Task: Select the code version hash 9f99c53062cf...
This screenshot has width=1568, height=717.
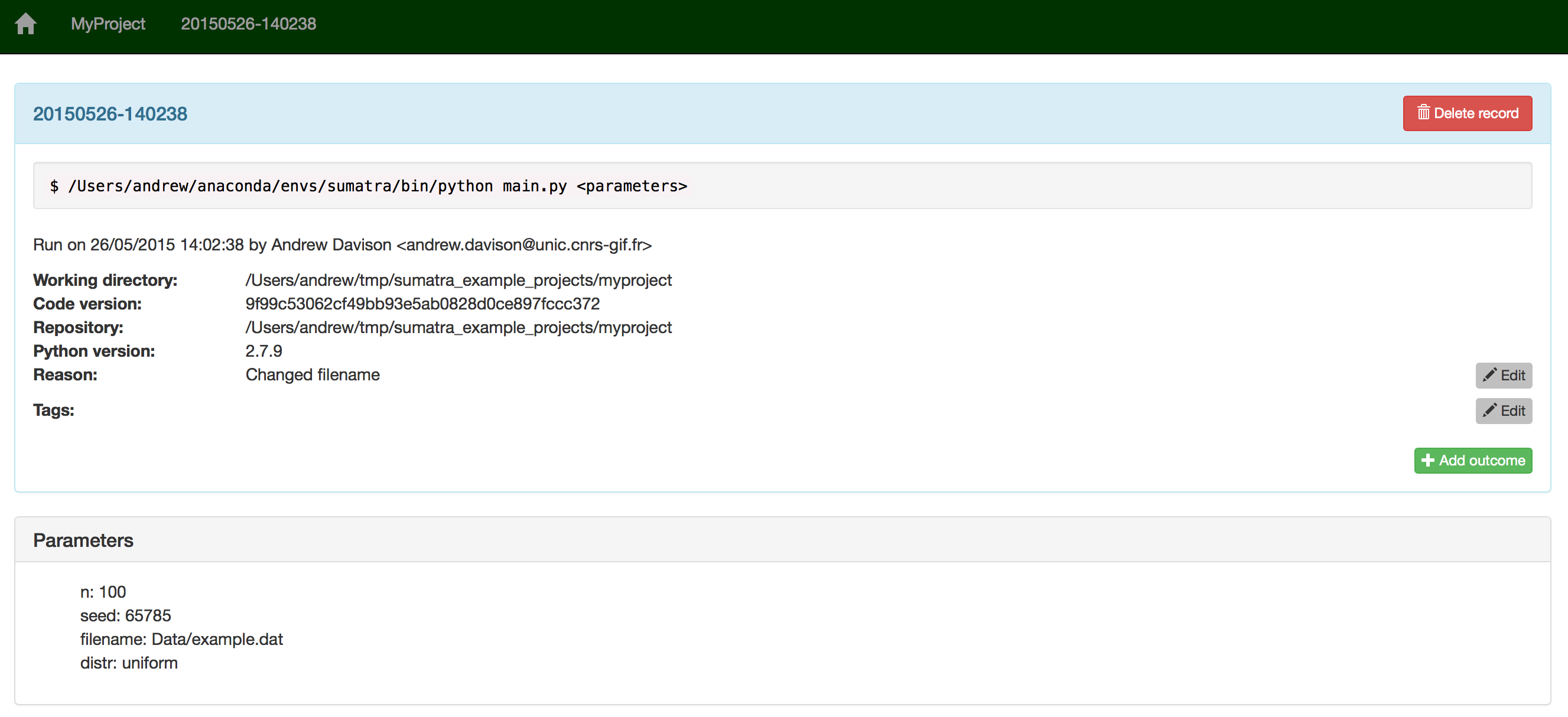Action: tap(422, 304)
